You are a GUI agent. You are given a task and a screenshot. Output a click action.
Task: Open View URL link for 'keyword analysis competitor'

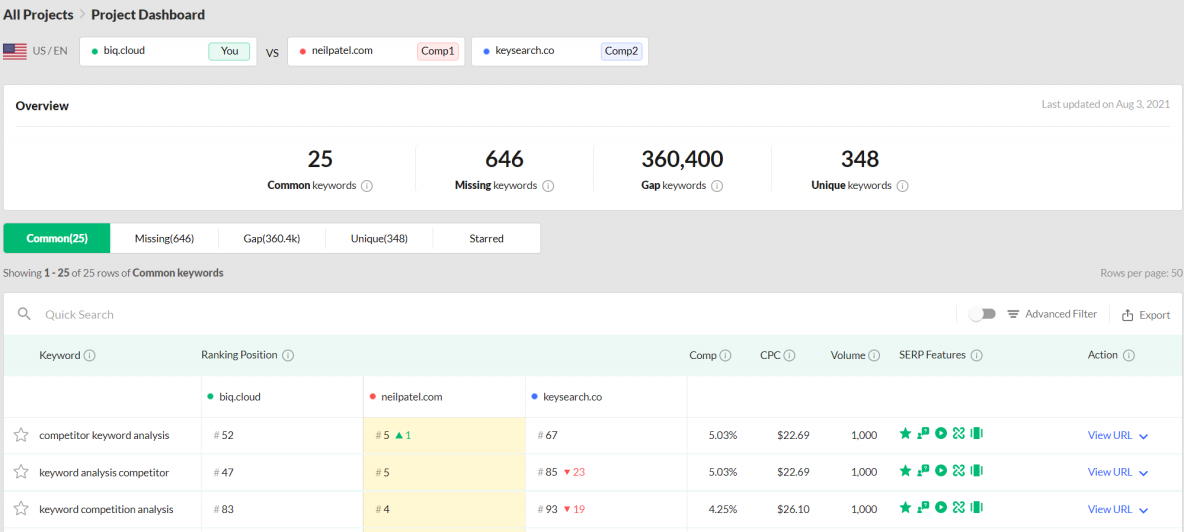point(1110,472)
